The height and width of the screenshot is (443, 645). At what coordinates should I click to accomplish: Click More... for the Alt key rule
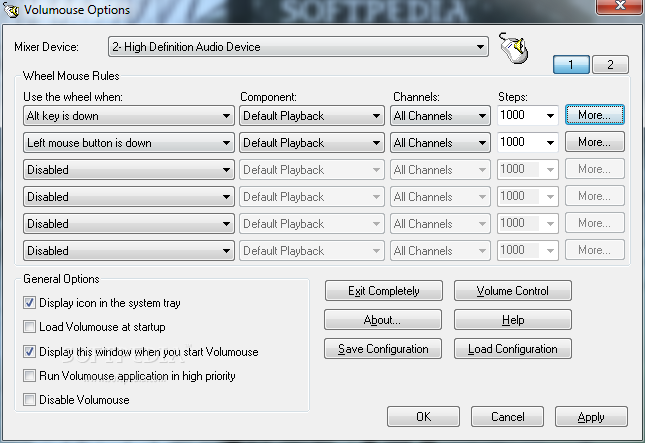(x=595, y=115)
